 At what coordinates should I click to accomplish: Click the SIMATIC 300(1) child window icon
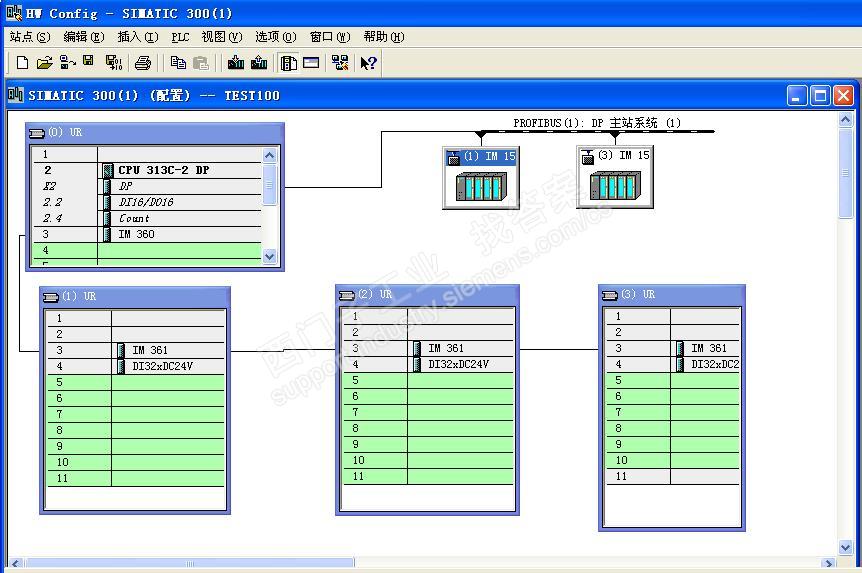click(15, 95)
